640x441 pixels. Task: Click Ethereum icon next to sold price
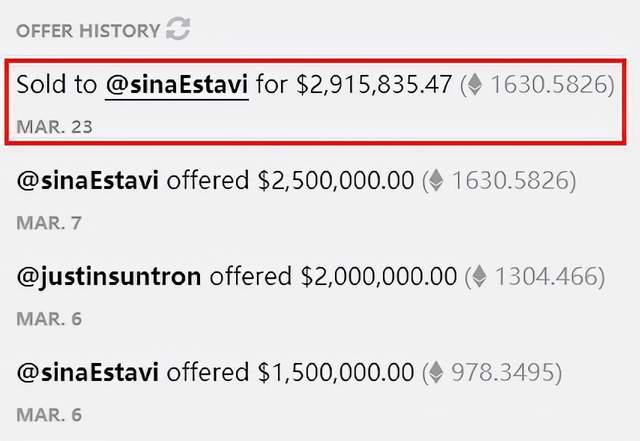pos(475,84)
